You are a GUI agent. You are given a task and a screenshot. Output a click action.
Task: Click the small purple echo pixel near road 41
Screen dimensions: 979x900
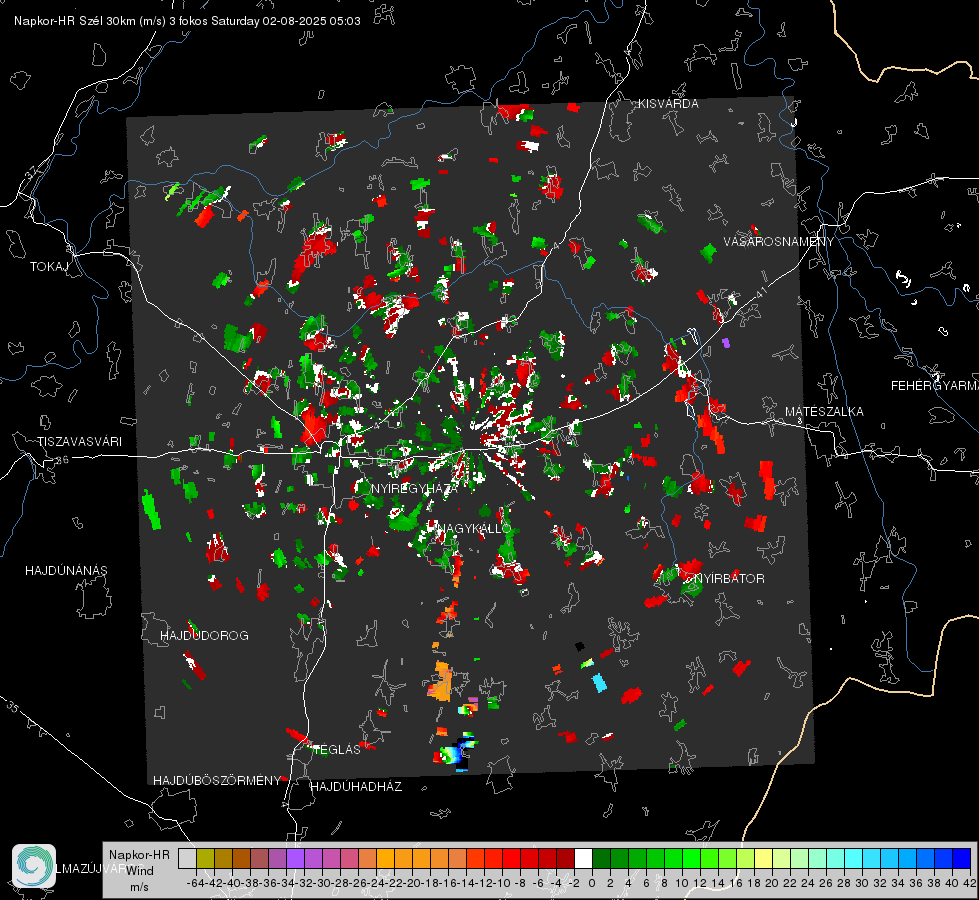point(726,342)
